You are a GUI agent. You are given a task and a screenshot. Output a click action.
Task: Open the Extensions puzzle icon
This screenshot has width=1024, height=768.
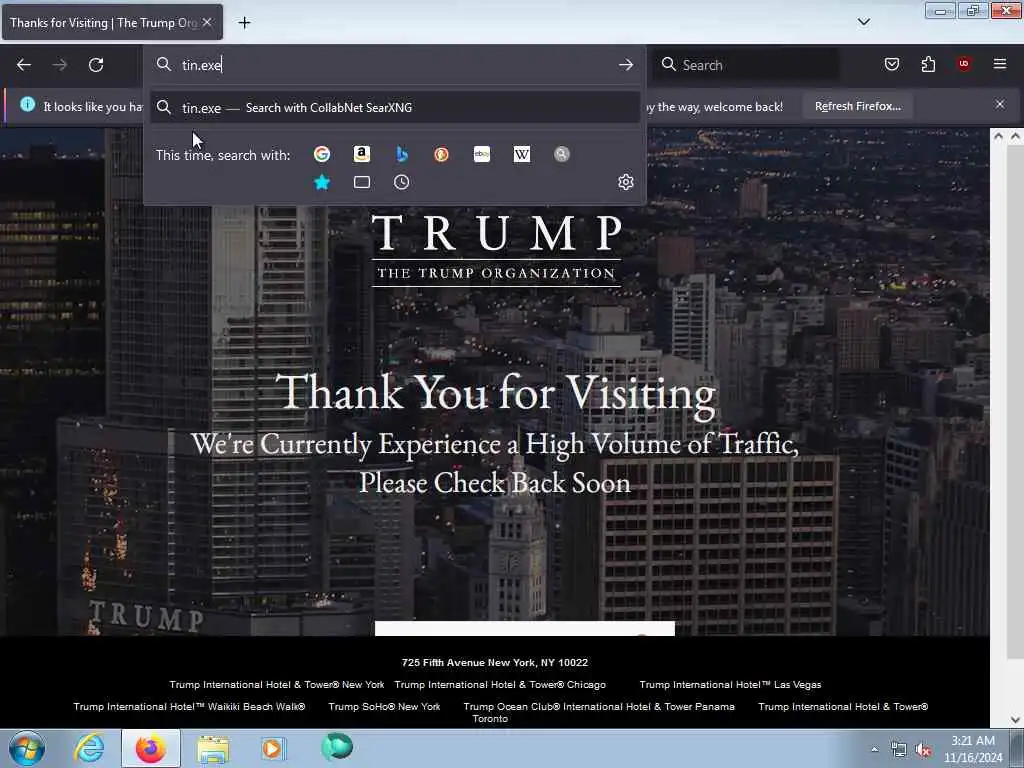tap(928, 64)
